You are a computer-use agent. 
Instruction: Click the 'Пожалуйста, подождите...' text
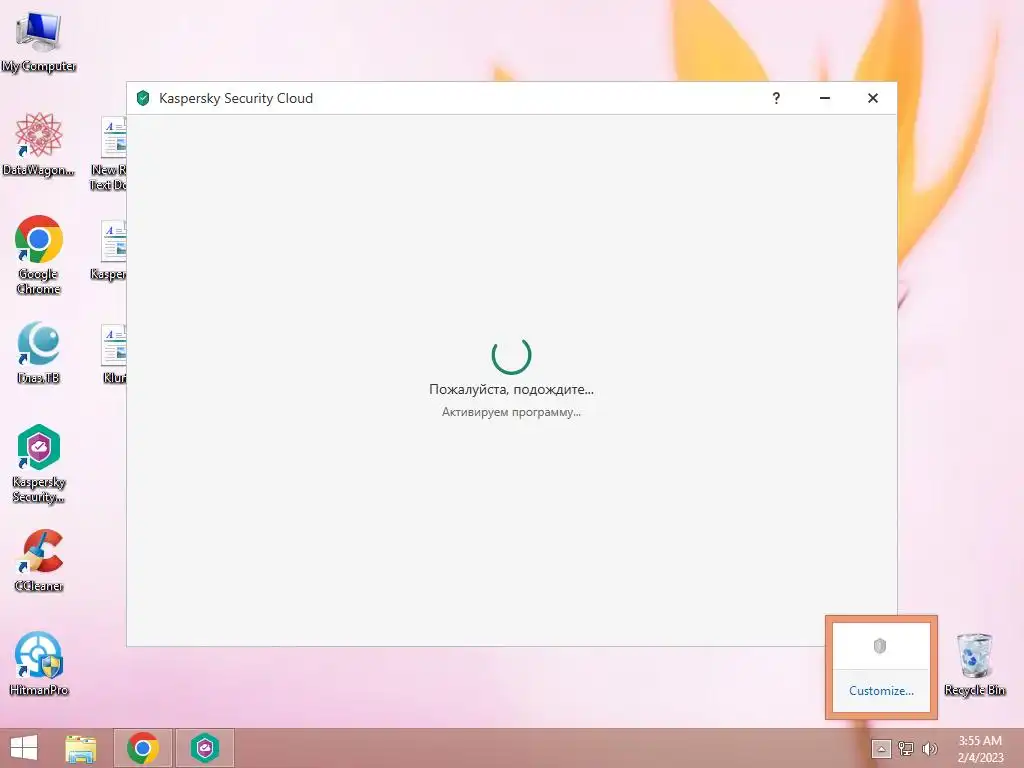pyautogui.click(x=511, y=389)
